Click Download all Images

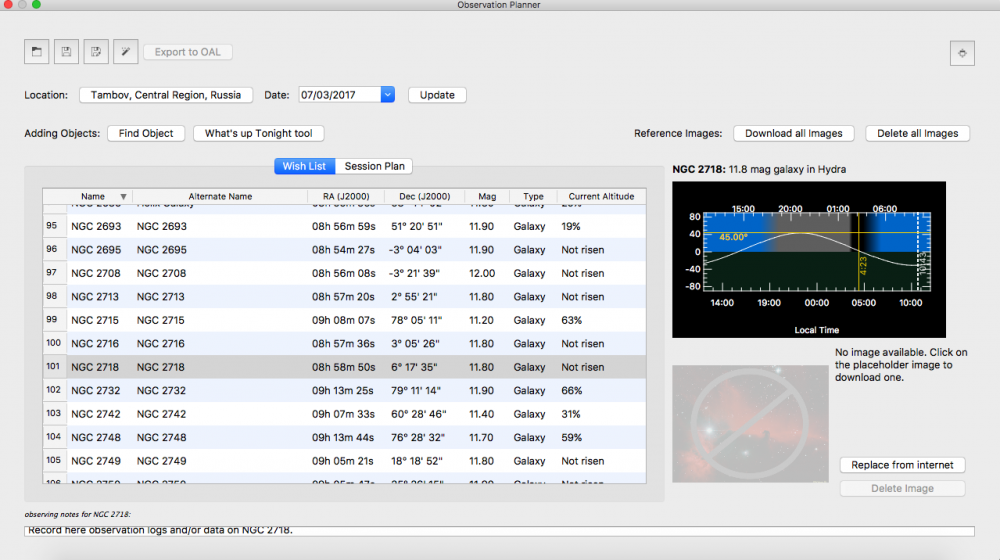click(x=793, y=133)
